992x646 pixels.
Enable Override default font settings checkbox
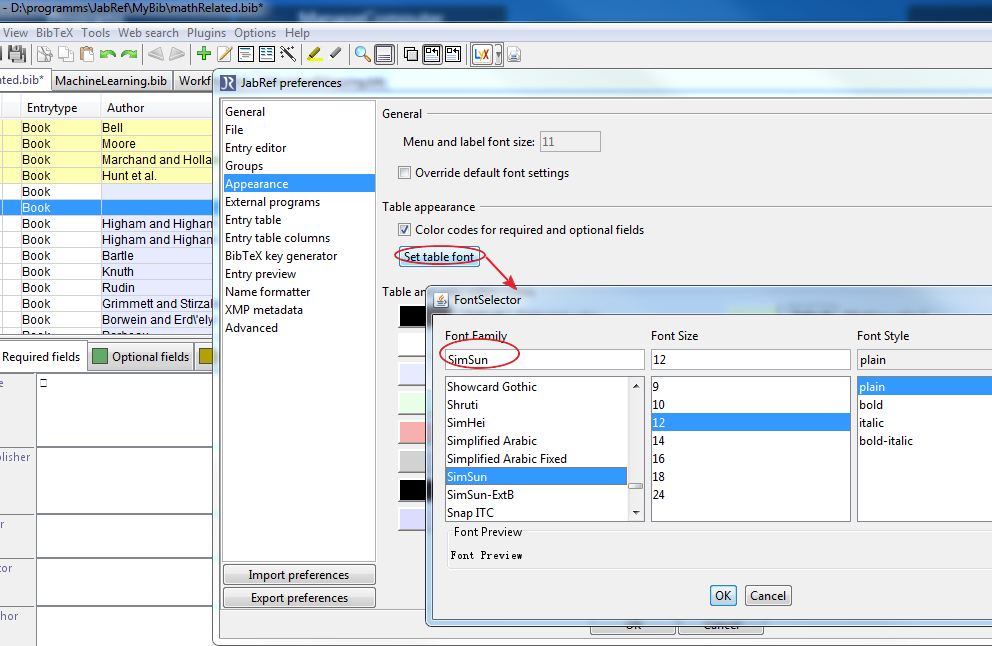[x=404, y=173]
